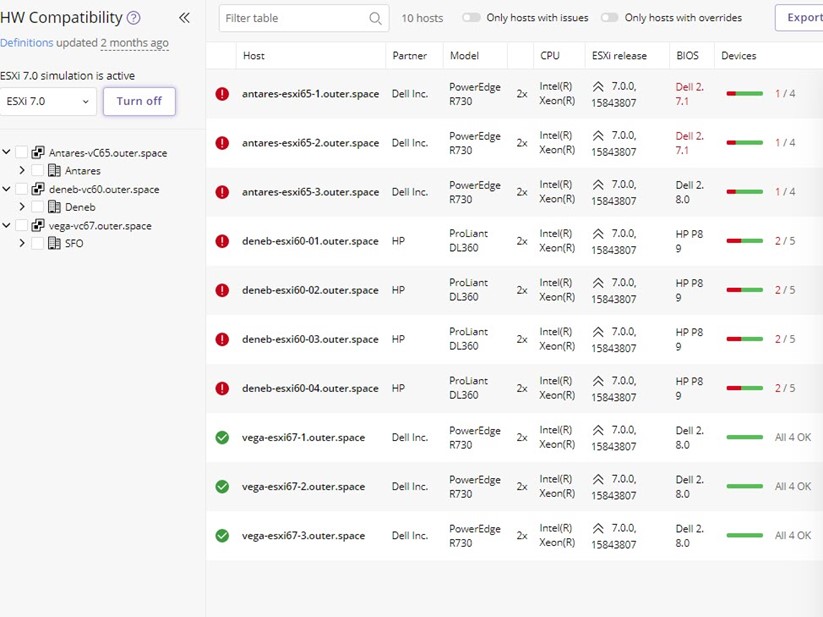Collapse the vega-vc67.outer.space tree node
Screen dimensions: 823x617
(x=7, y=226)
